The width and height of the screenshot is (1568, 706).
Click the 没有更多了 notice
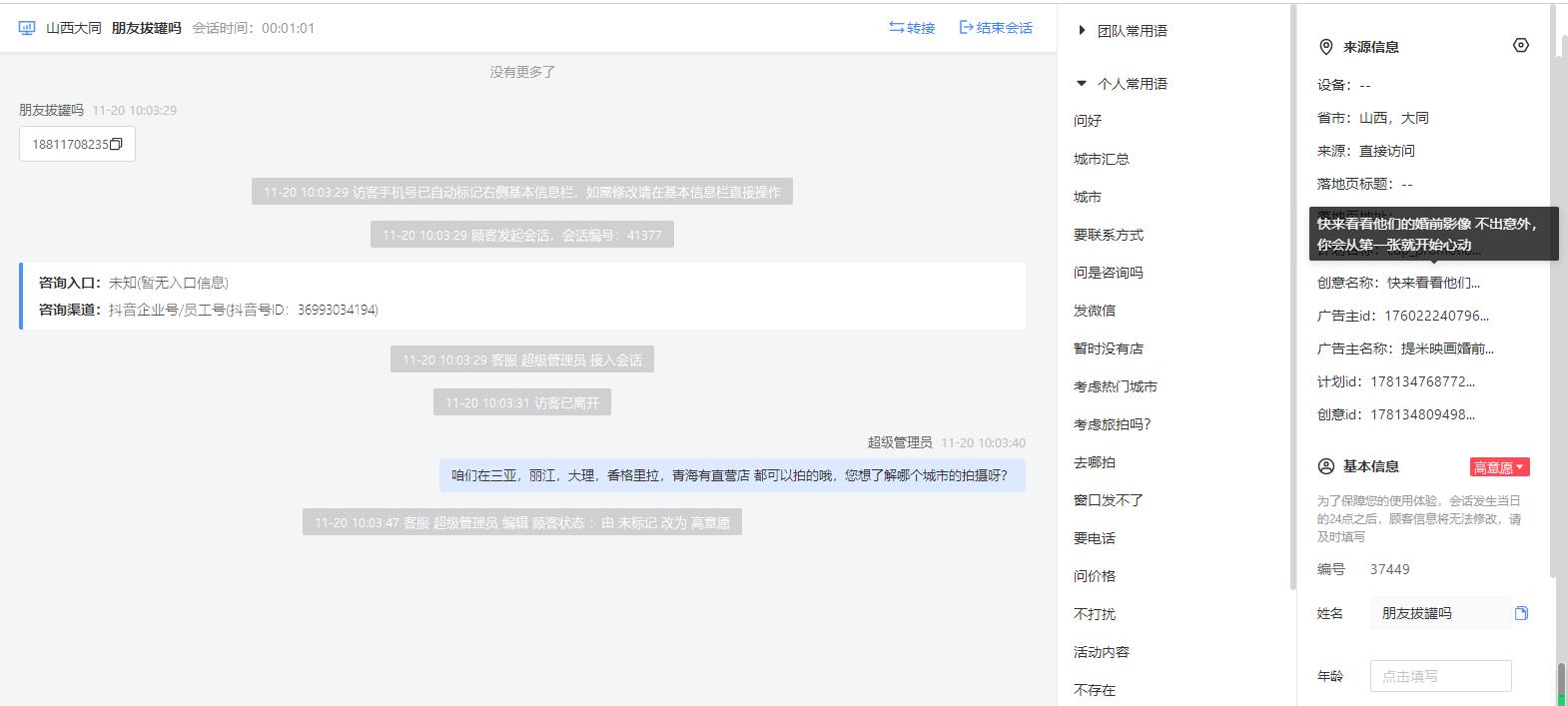tap(522, 72)
